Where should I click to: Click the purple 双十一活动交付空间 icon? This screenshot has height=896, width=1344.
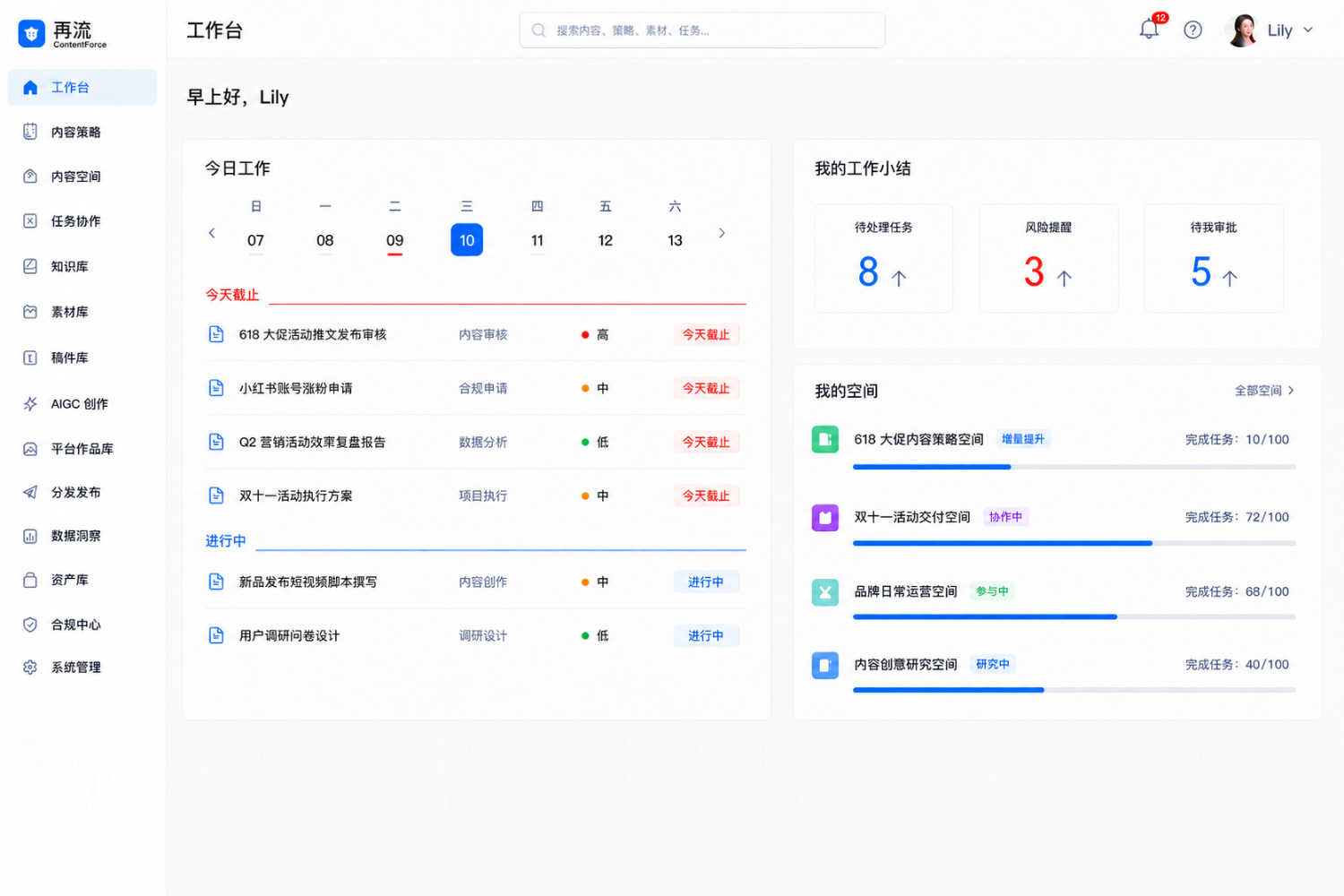[x=825, y=517]
